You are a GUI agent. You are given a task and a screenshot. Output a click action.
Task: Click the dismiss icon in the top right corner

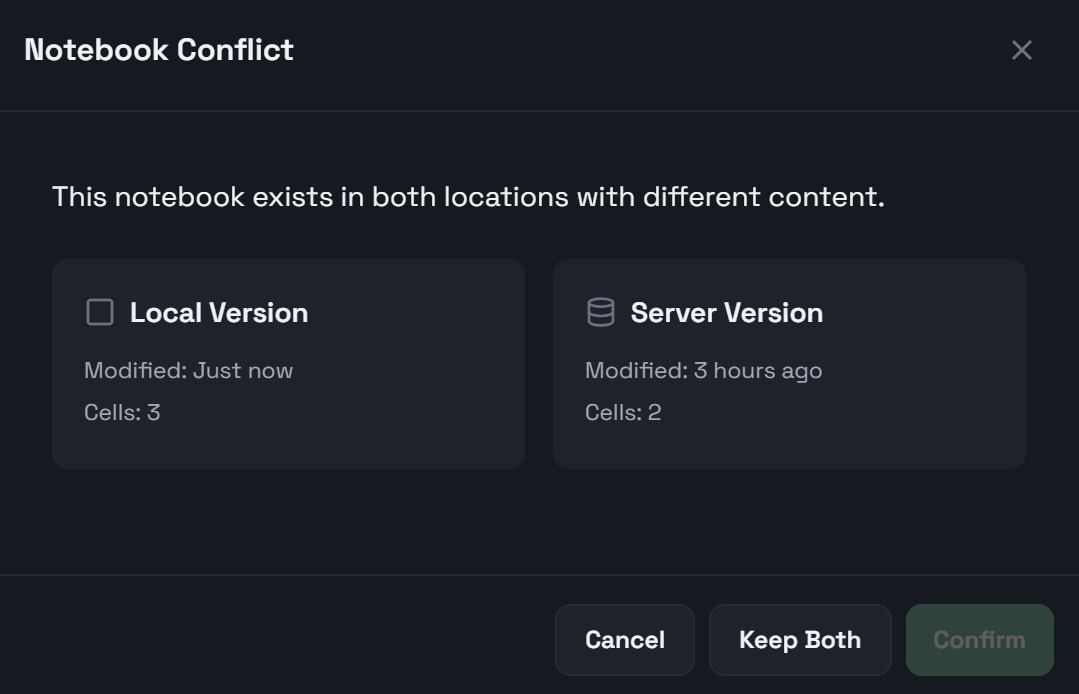tap(1021, 50)
